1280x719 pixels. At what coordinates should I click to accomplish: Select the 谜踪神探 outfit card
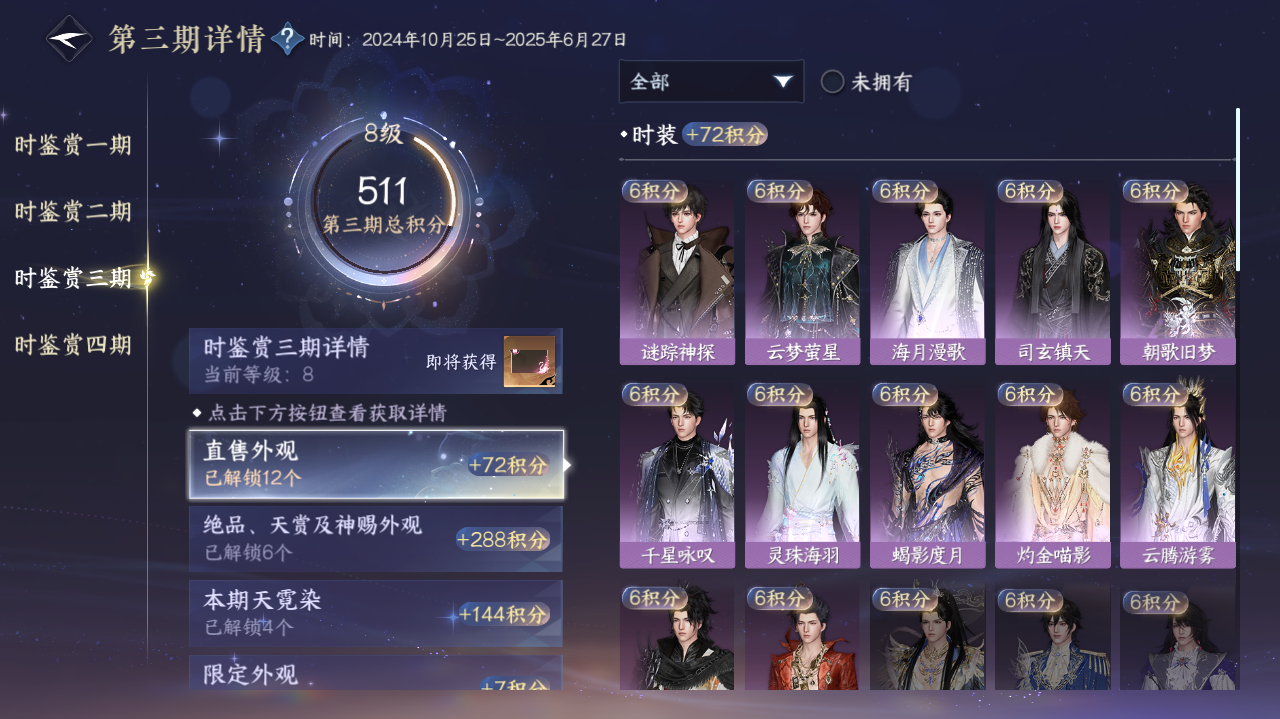tap(677, 272)
